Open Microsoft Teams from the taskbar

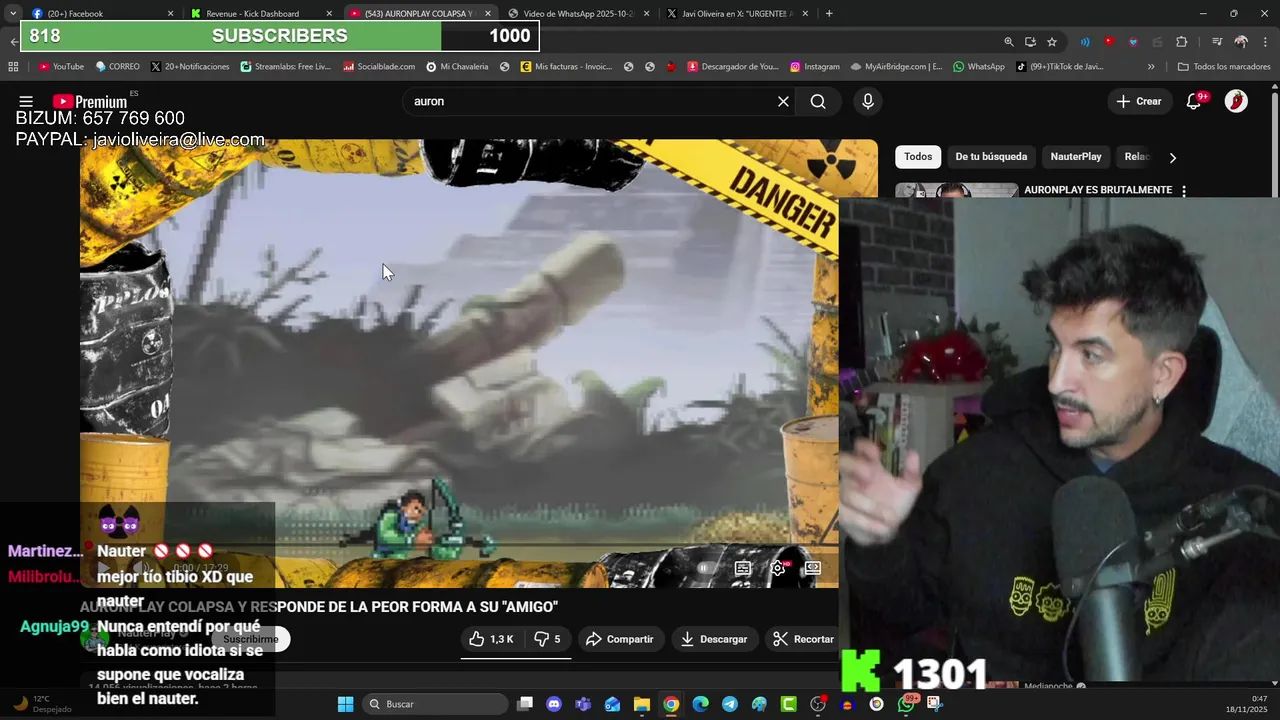tap(583, 704)
